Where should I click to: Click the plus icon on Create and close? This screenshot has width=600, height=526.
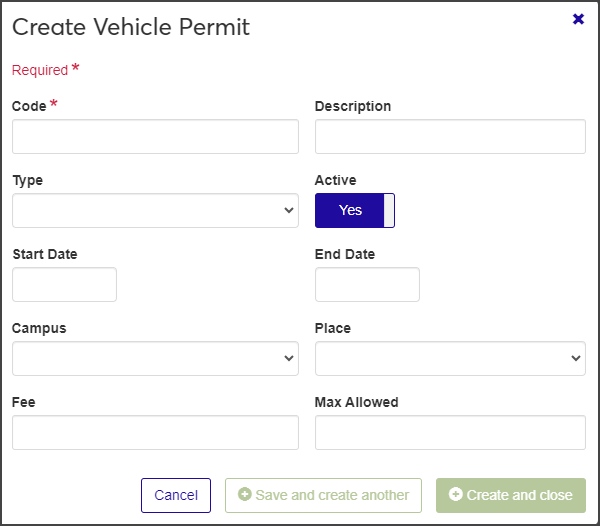point(456,495)
